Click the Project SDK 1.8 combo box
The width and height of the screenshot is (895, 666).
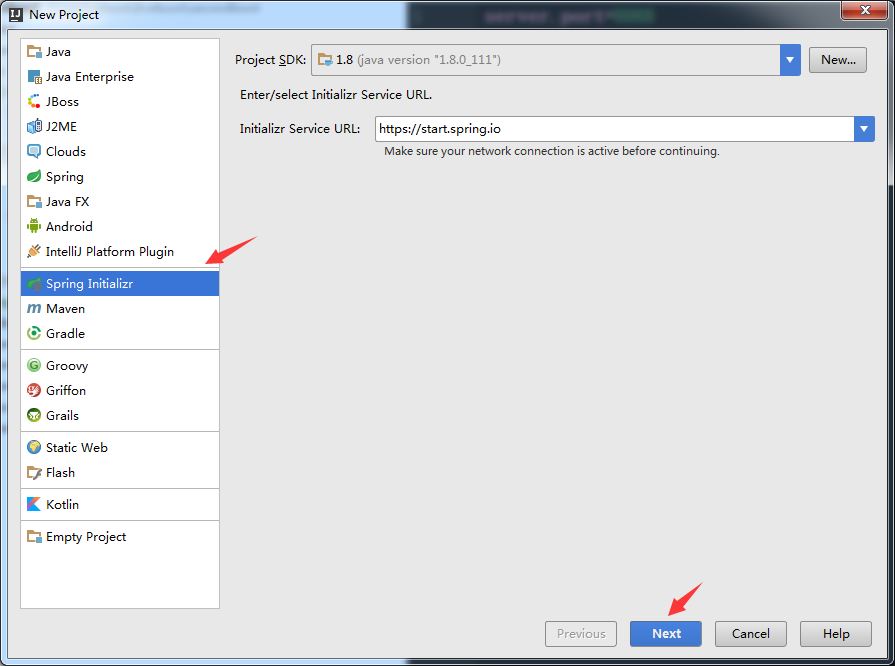tap(555, 60)
